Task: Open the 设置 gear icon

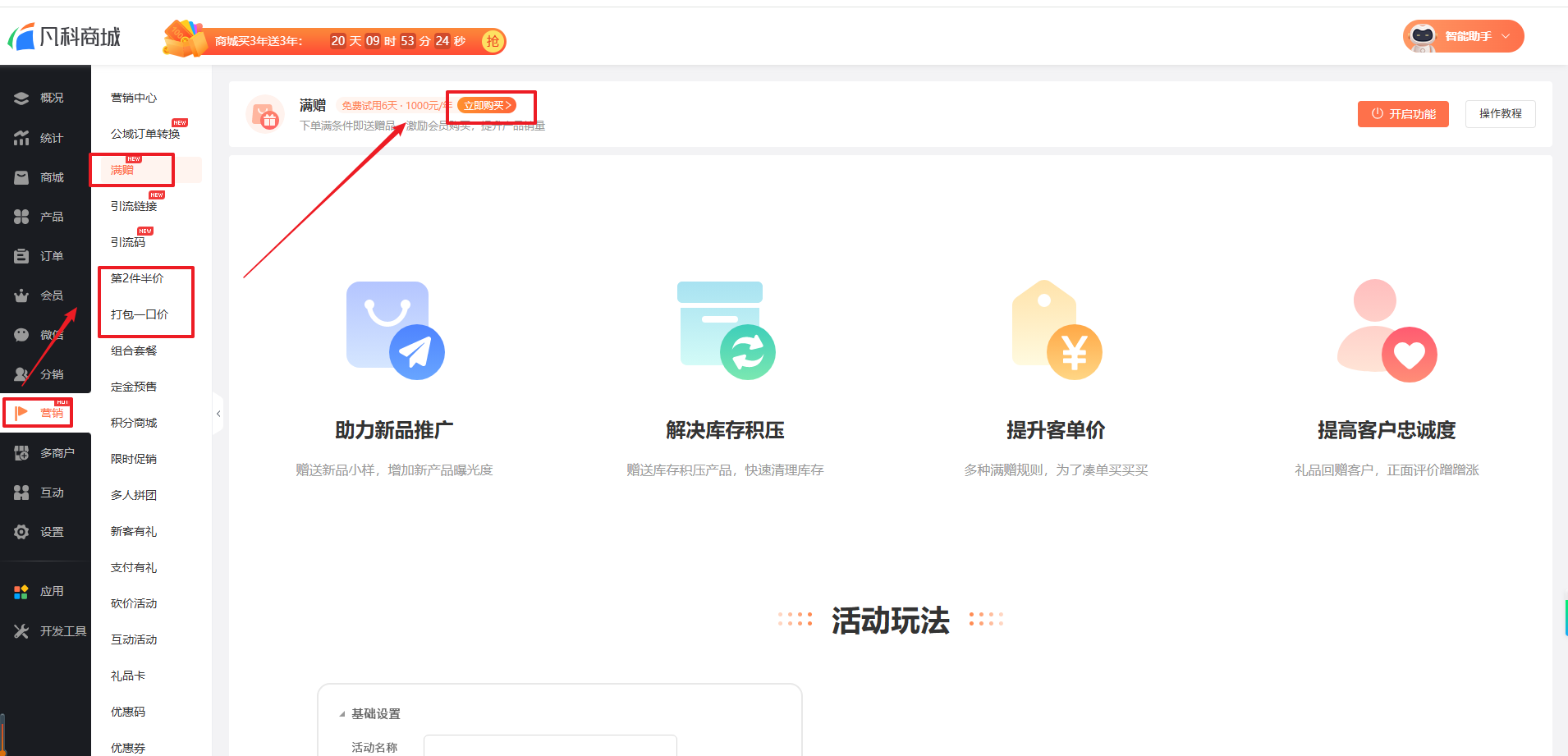Action: (x=21, y=532)
